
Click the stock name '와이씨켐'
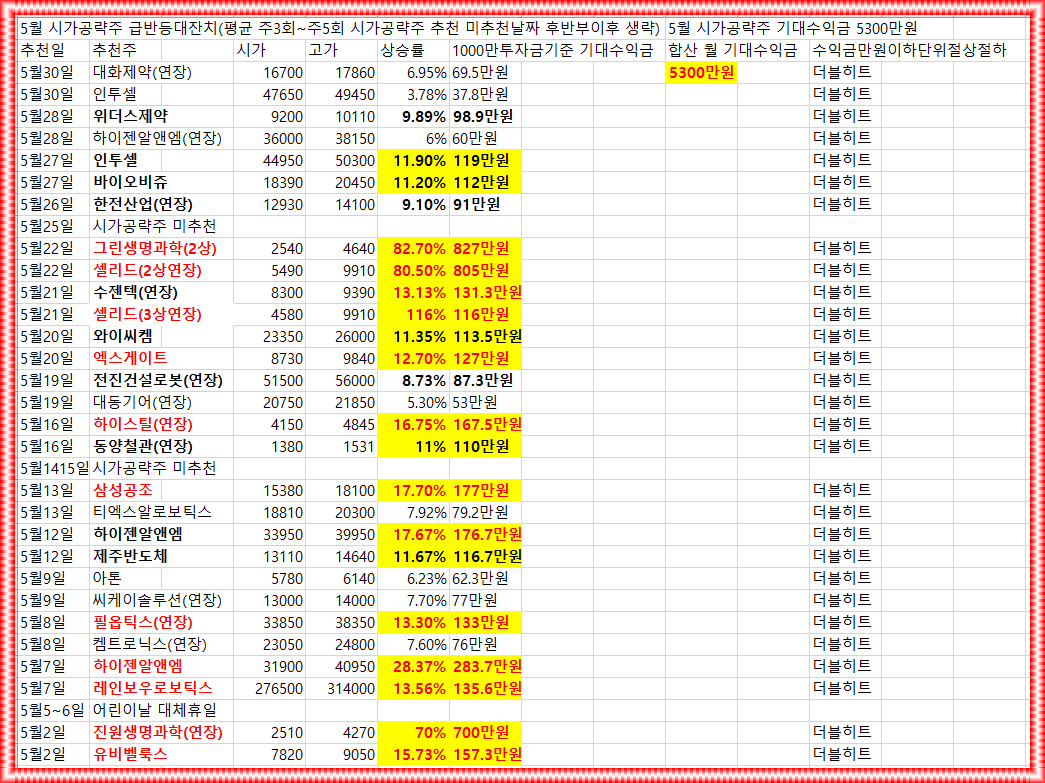pos(123,336)
